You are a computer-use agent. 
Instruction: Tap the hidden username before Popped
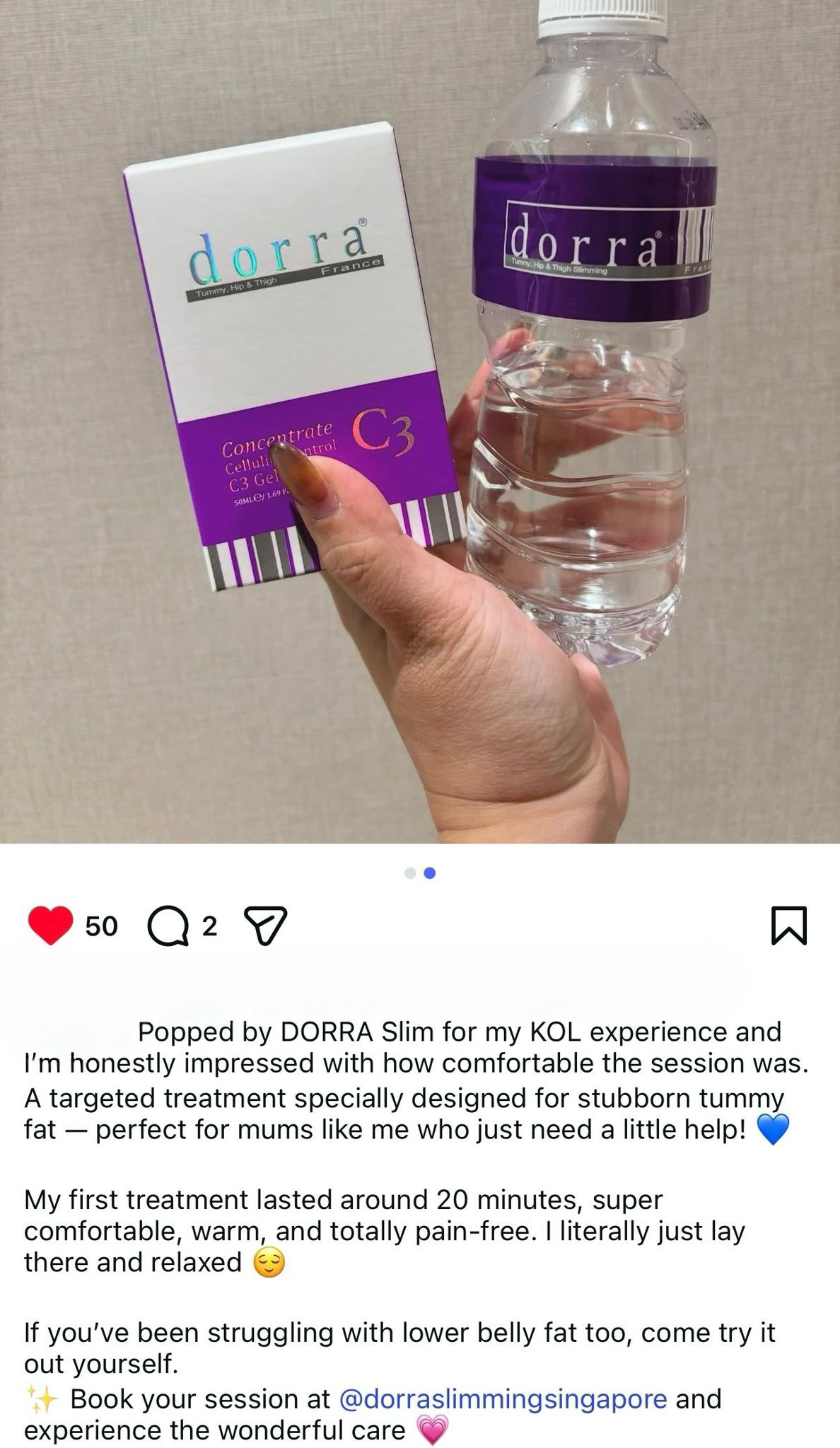pyautogui.click(x=76, y=1032)
